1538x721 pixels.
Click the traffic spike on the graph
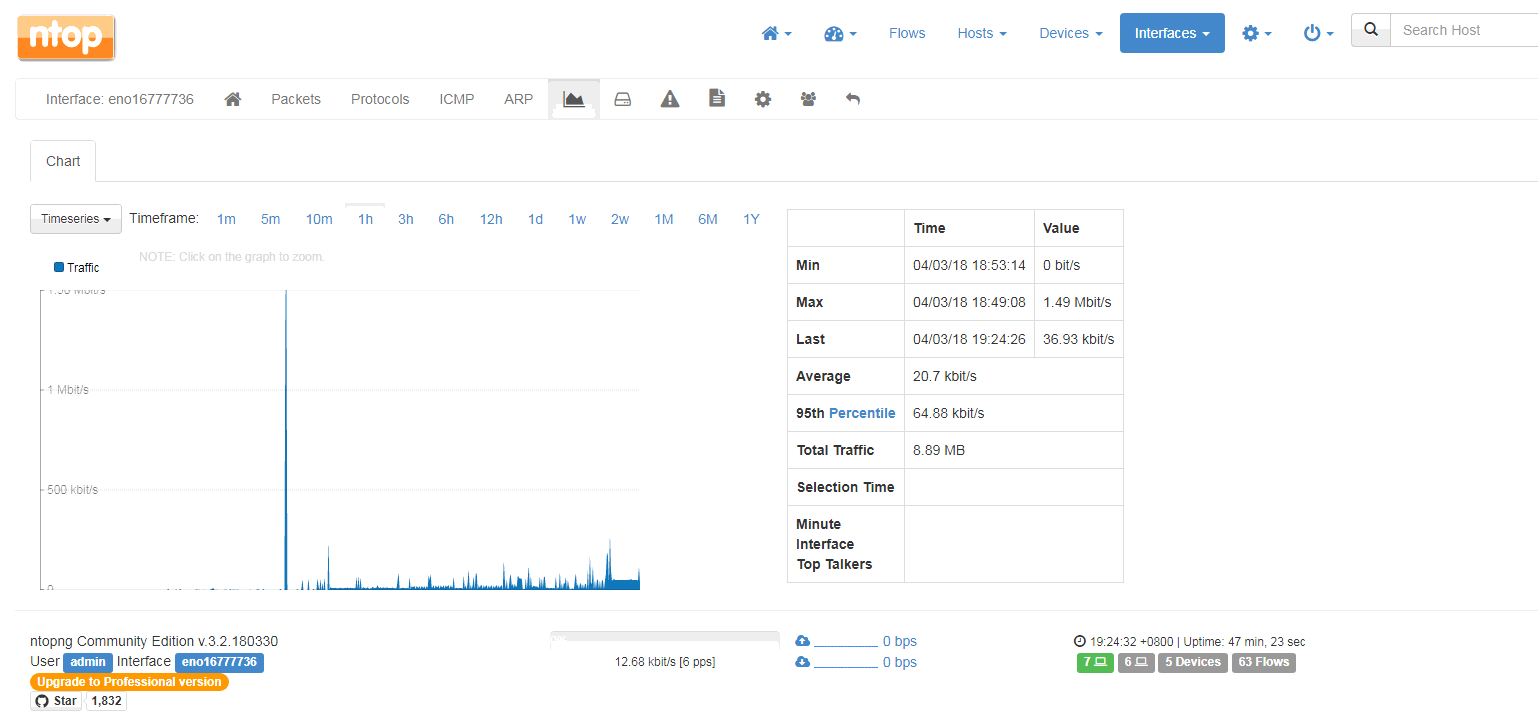[286, 440]
